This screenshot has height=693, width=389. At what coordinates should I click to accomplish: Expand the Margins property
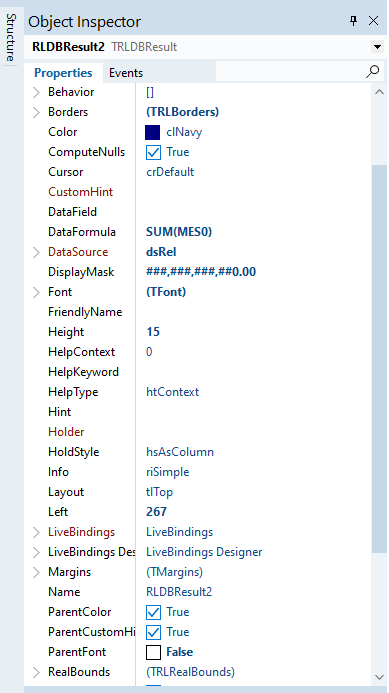36,572
